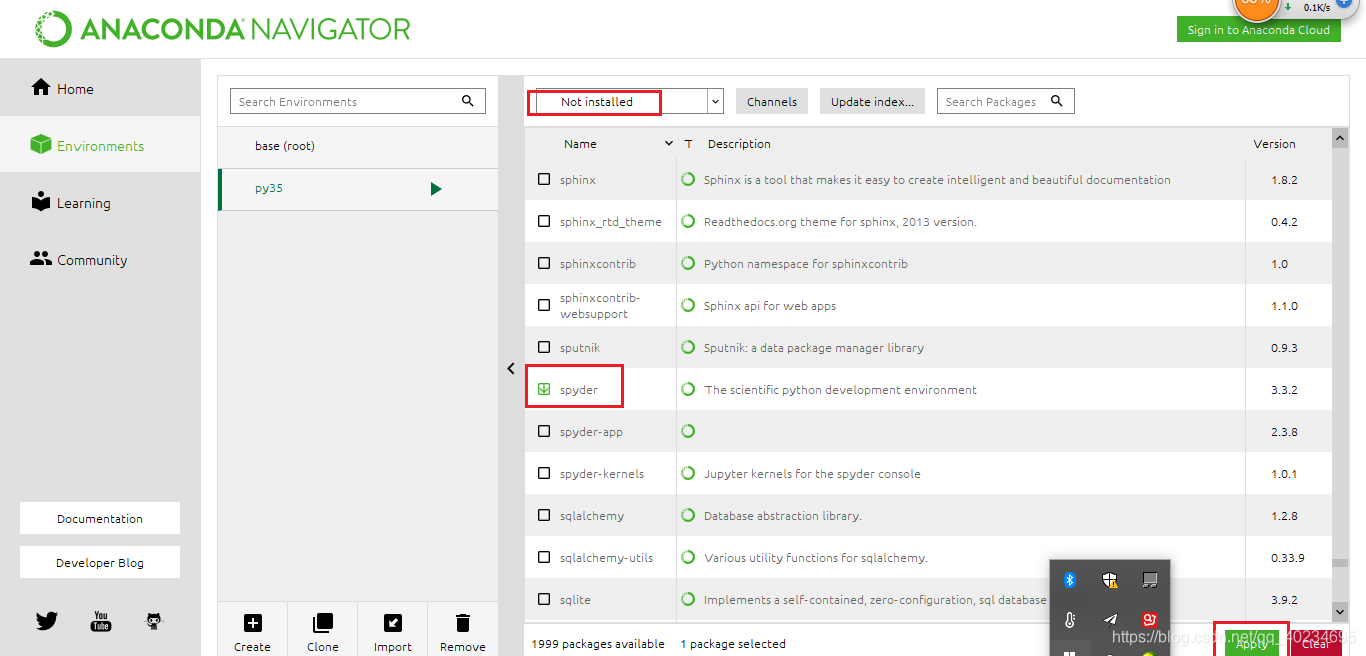1366x656 pixels.
Task: Check the sphinx package checkbox
Action: tap(544, 180)
